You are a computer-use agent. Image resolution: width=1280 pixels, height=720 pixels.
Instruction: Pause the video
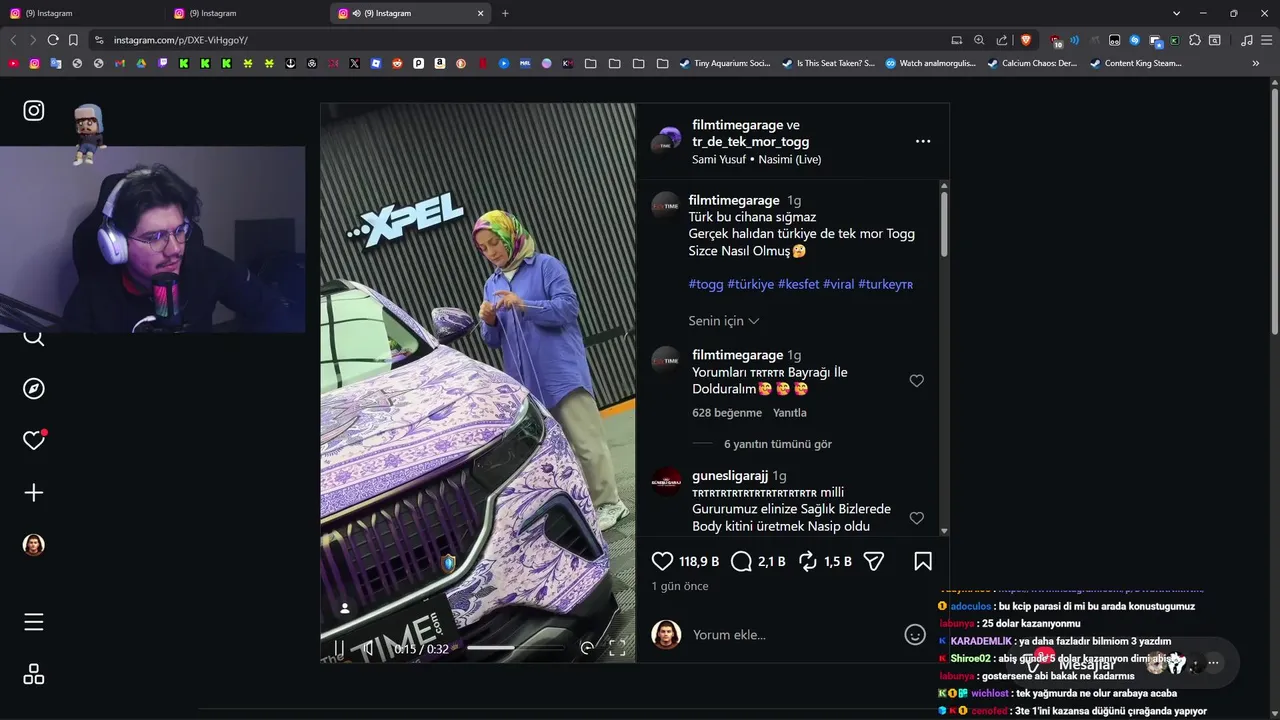pos(339,649)
